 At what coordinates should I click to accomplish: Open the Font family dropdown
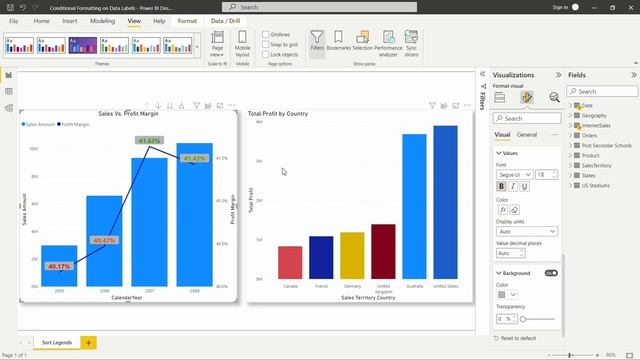coord(514,175)
